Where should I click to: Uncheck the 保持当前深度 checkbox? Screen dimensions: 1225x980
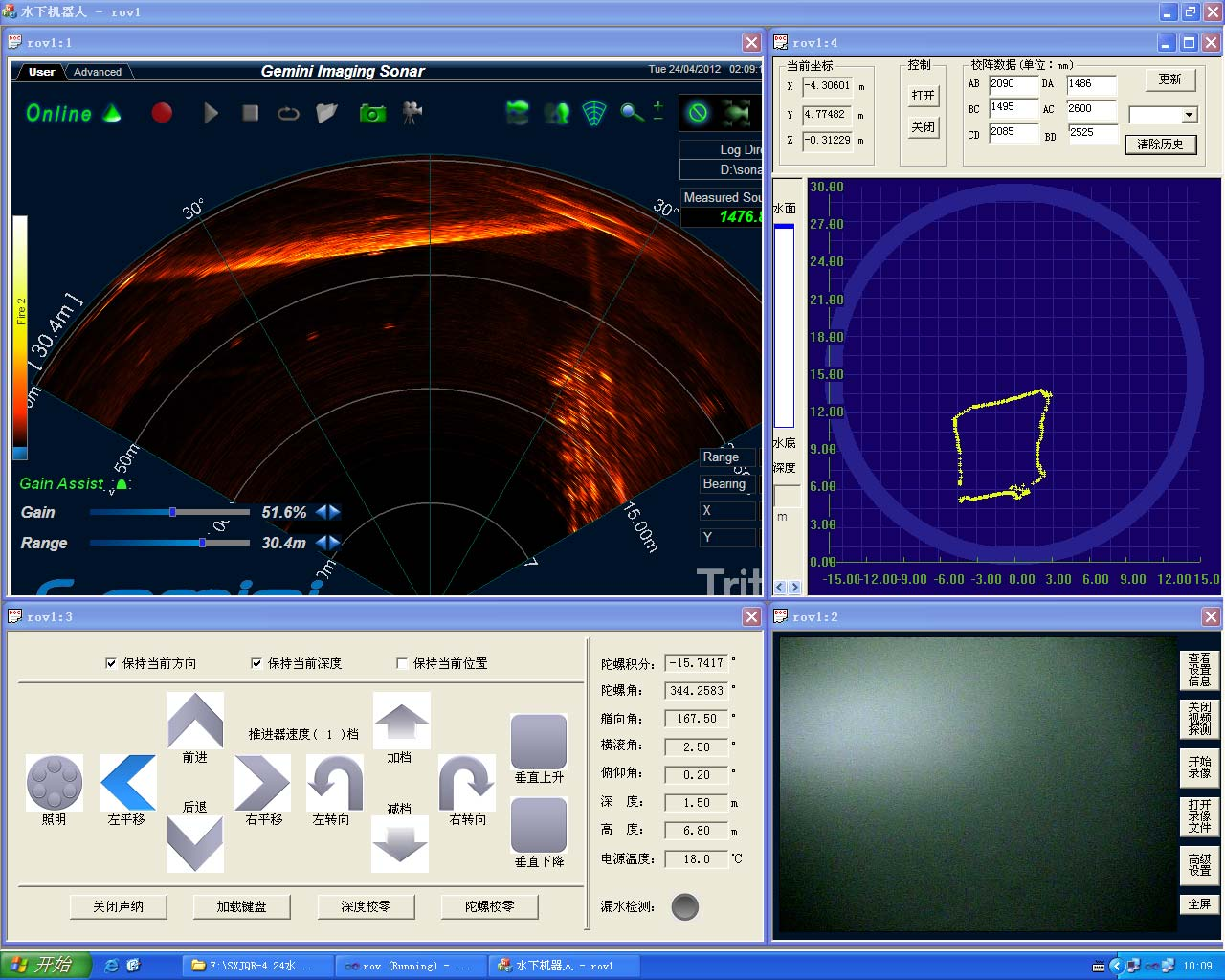coord(256,663)
